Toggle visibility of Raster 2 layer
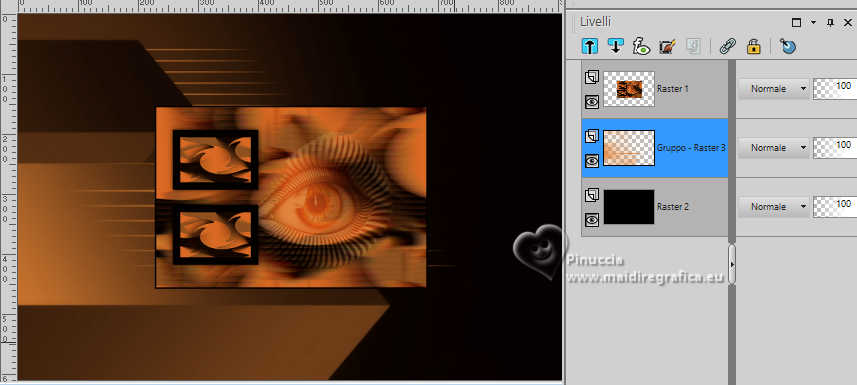The width and height of the screenshot is (857, 385). [x=591, y=220]
